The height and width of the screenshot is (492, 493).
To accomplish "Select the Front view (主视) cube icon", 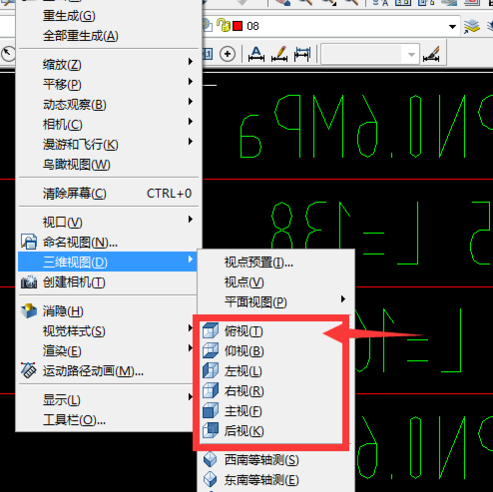I will point(211,410).
